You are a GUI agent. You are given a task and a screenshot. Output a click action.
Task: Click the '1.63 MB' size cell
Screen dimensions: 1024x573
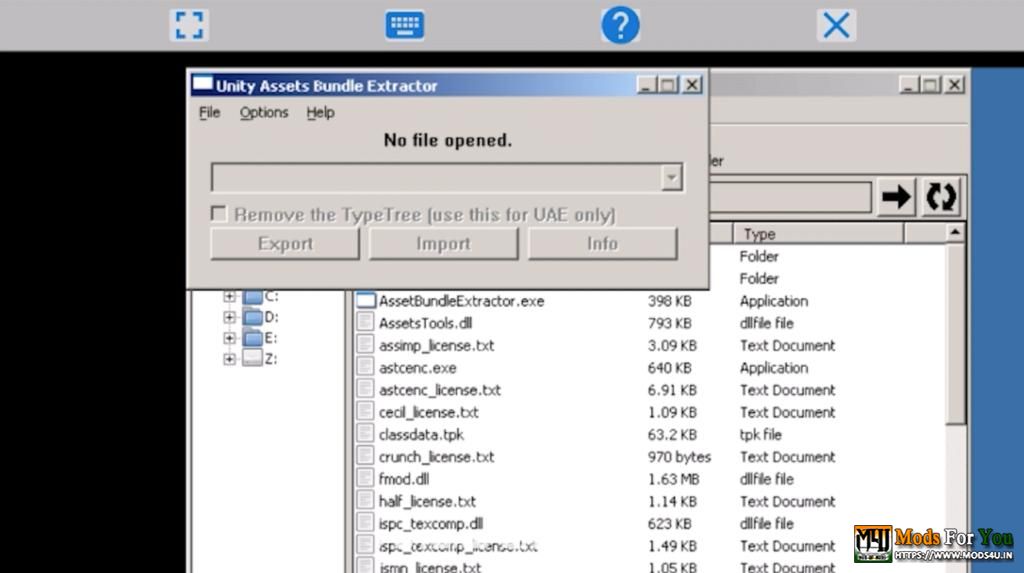673,479
